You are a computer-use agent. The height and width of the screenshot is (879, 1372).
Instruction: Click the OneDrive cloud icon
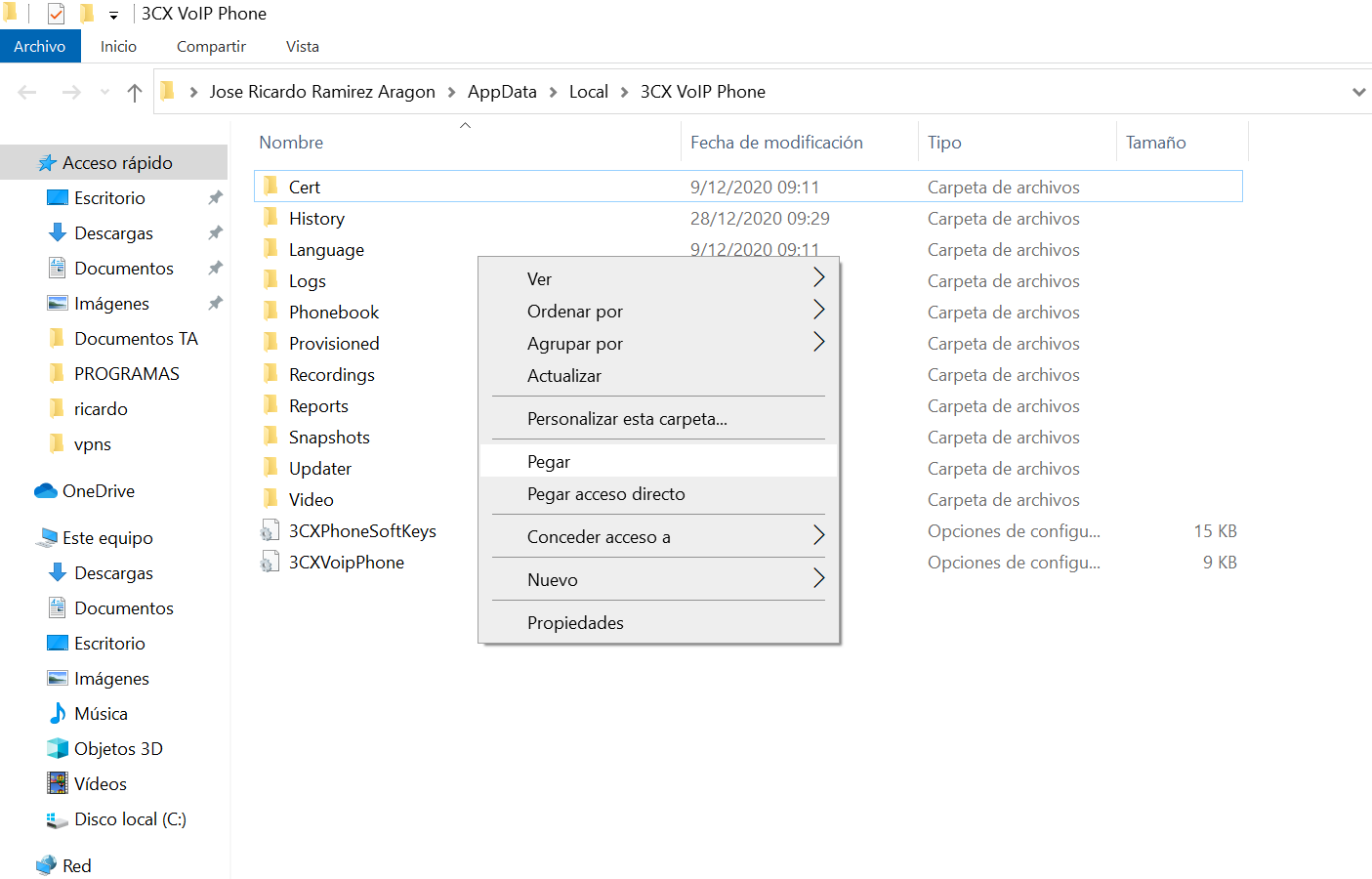[x=46, y=491]
